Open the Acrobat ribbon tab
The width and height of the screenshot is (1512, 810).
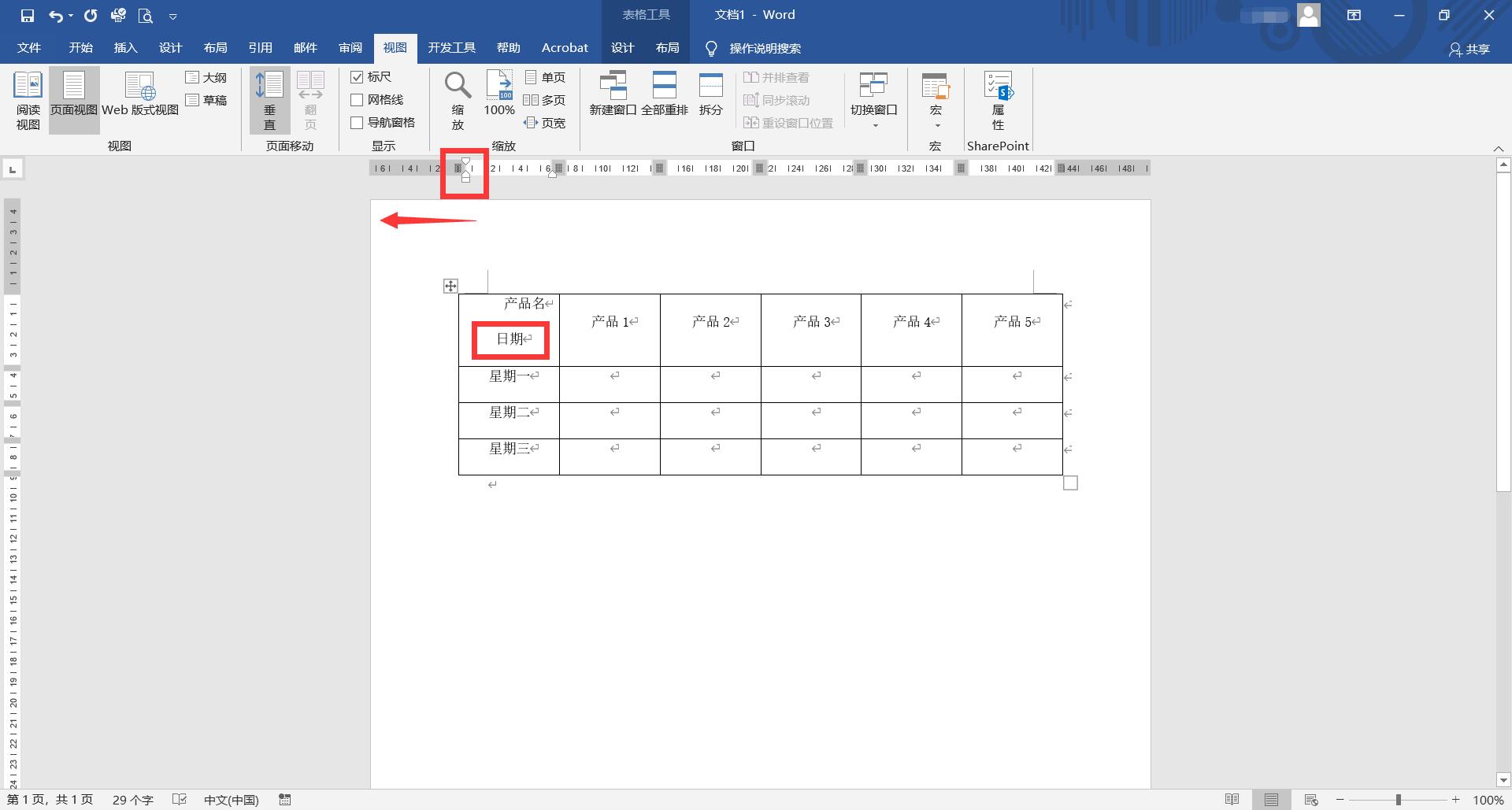(564, 48)
